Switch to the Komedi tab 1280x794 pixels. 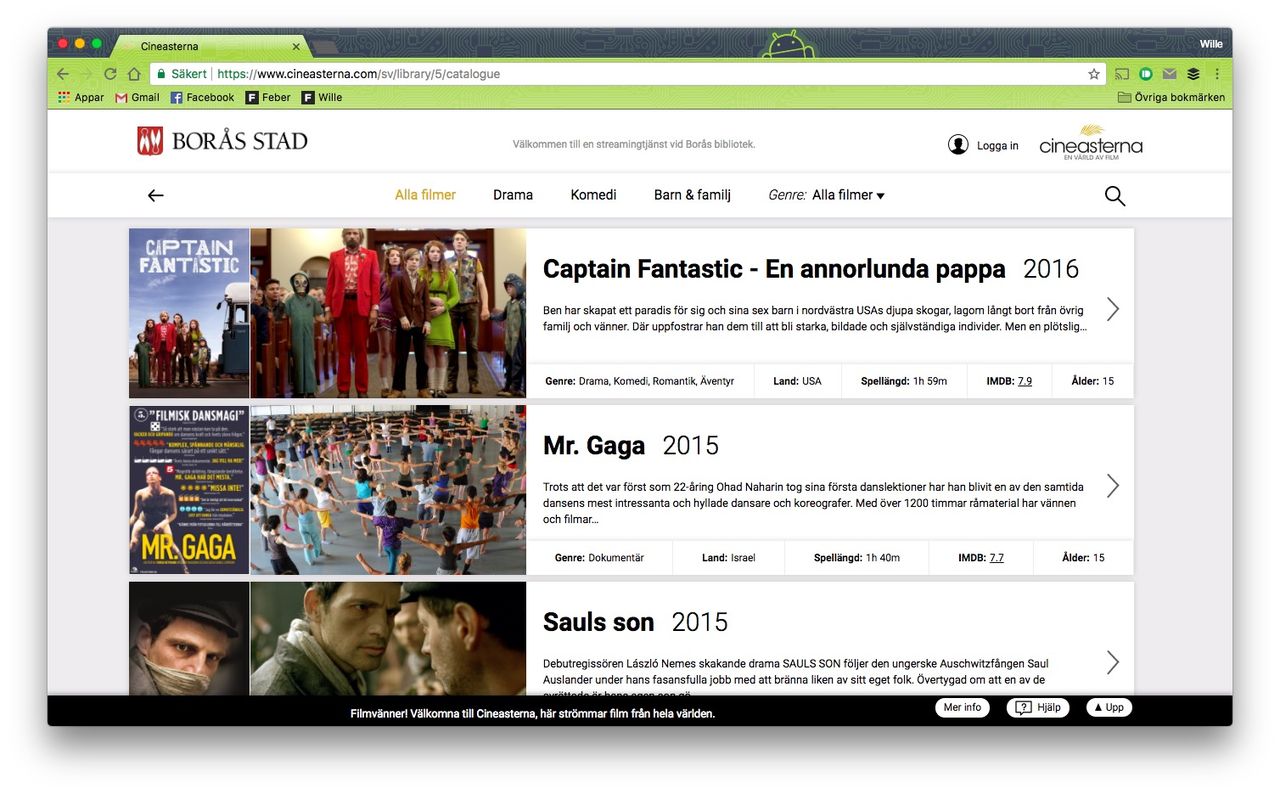(x=593, y=195)
